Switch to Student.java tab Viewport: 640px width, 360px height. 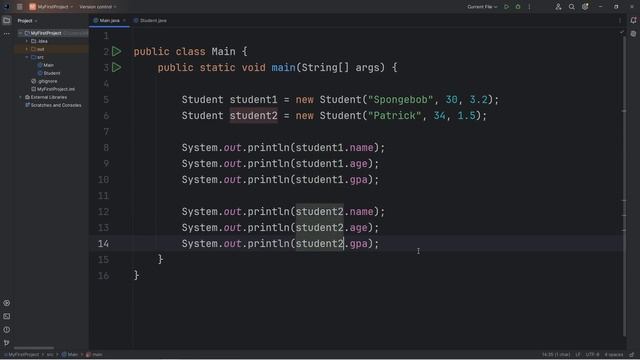[x=150, y=20]
